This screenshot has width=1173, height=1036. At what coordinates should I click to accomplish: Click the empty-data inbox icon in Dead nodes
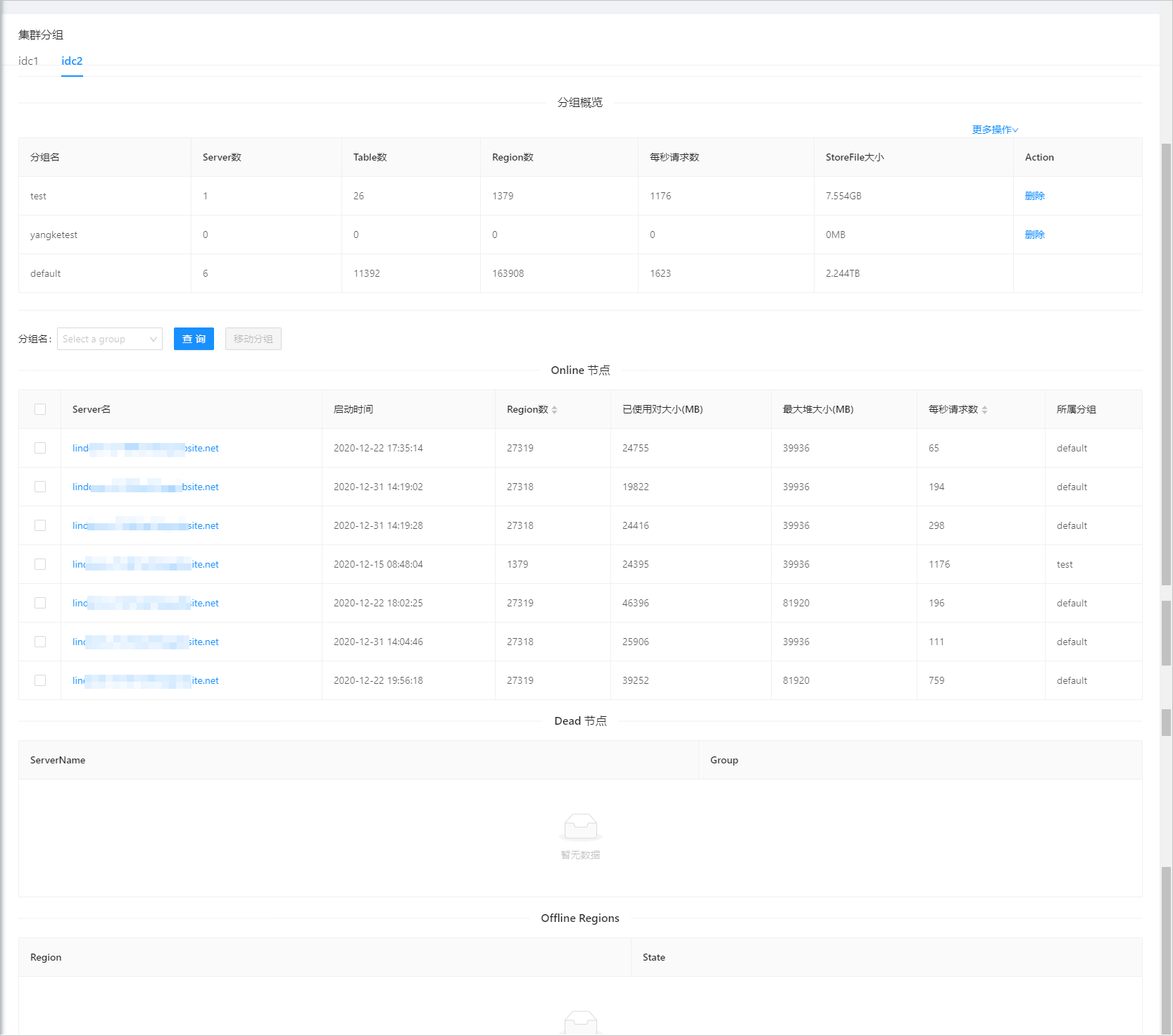[581, 827]
